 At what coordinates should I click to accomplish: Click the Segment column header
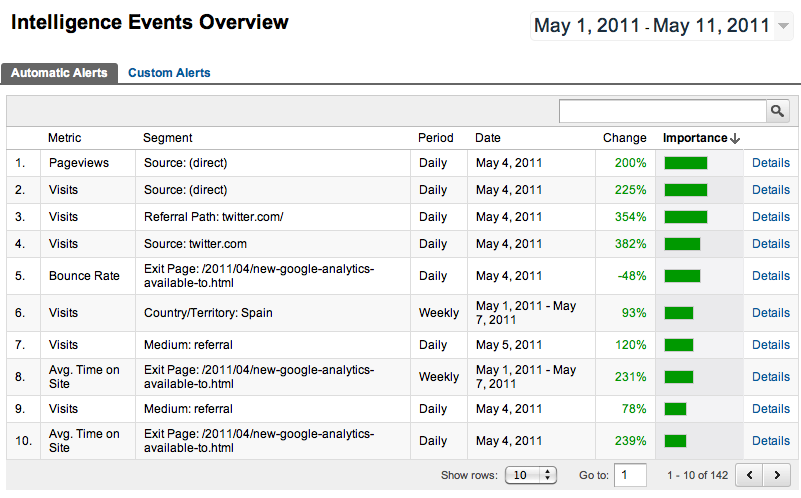[168, 138]
